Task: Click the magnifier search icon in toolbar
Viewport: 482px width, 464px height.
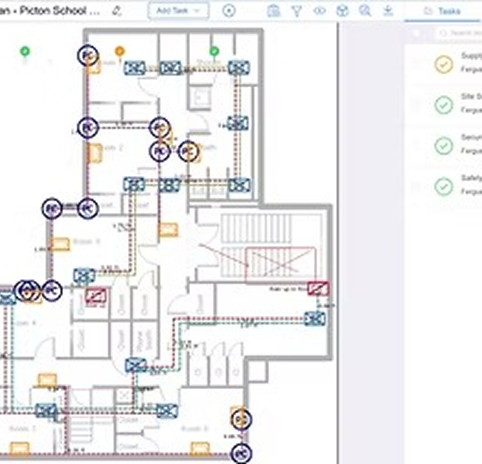Action: tap(365, 11)
